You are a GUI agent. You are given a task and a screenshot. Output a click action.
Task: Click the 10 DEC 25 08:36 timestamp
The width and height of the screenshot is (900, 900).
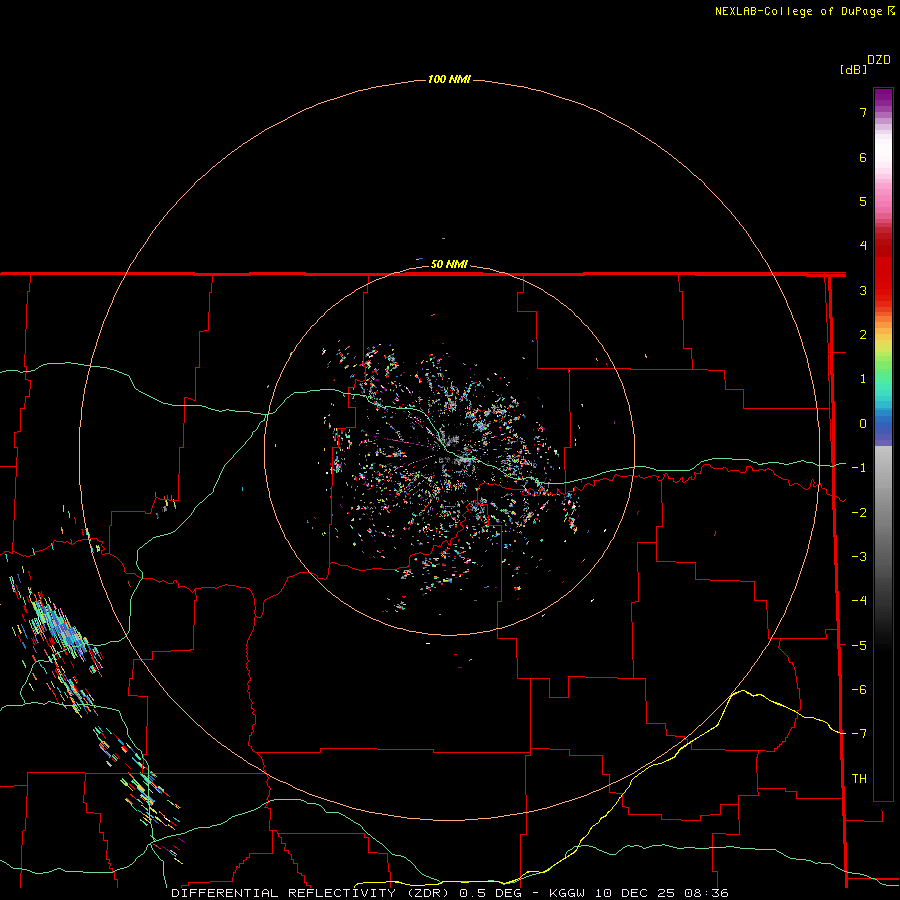[x=662, y=893]
